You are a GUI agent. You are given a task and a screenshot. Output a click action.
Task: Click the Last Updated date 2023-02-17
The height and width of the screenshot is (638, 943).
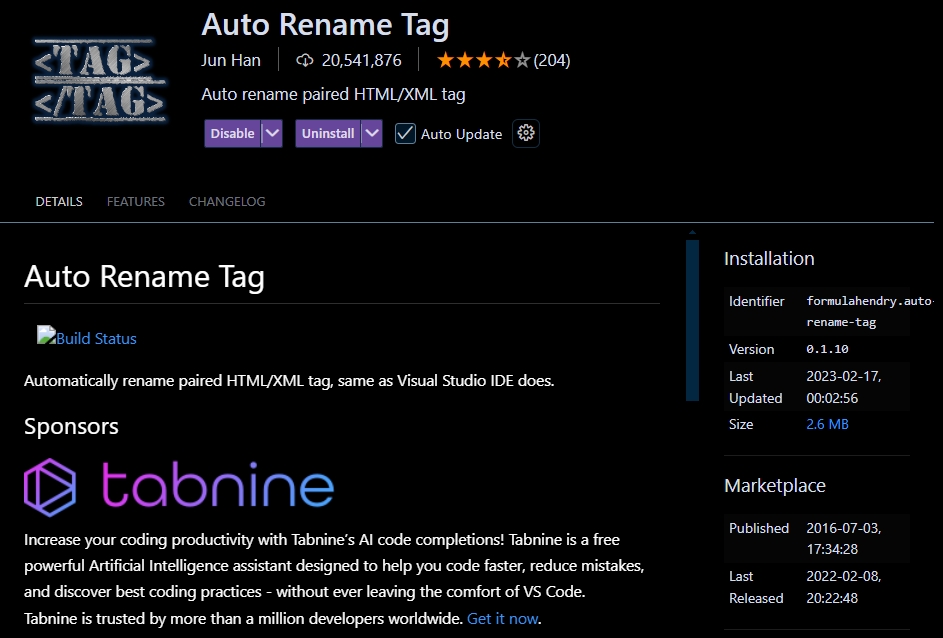pos(843,387)
